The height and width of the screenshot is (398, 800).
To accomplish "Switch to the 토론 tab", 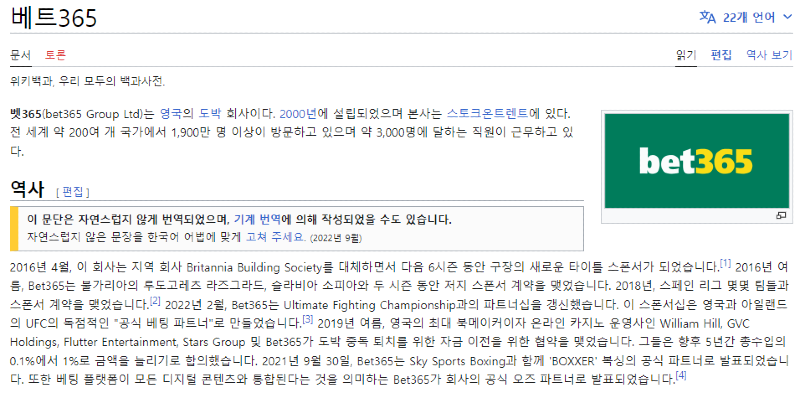I will click(55, 55).
